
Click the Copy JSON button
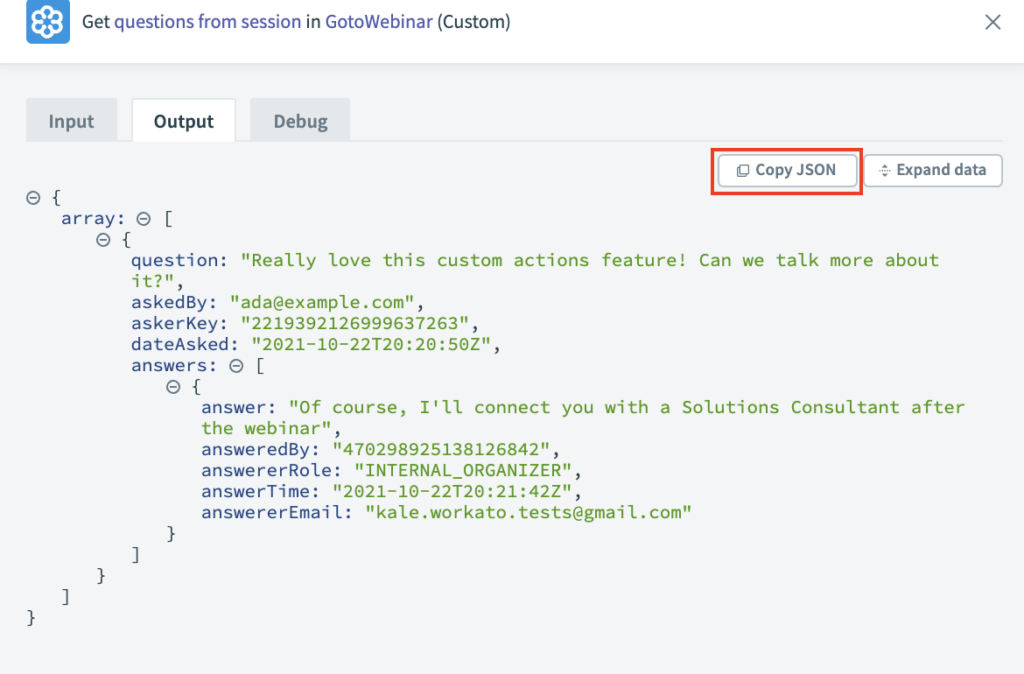coord(786,170)
